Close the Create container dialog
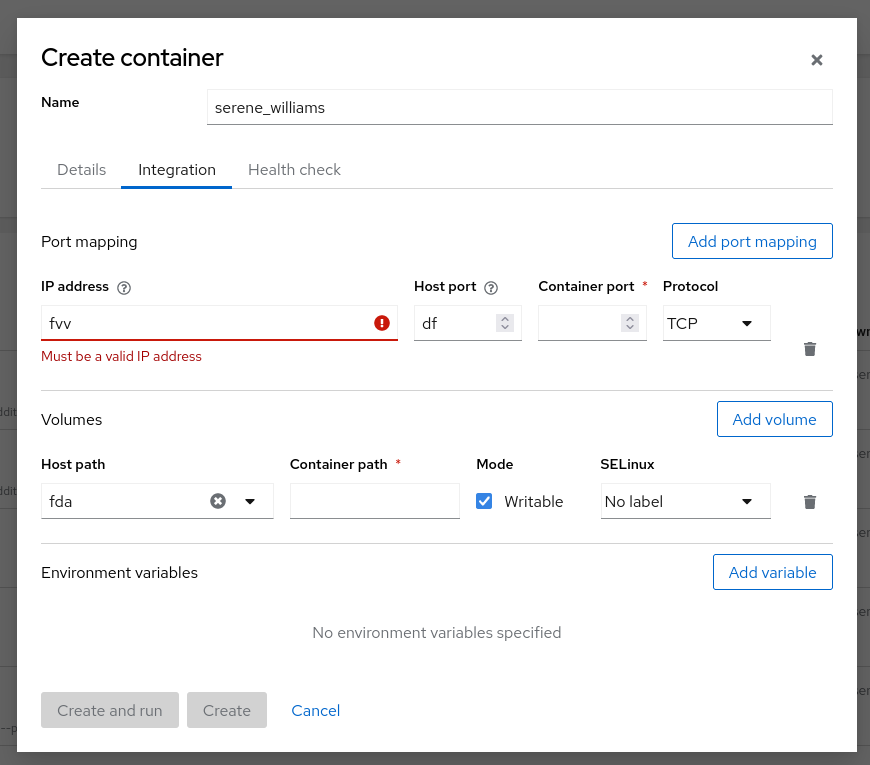The image size is (870, 765). tap(817, 60)
